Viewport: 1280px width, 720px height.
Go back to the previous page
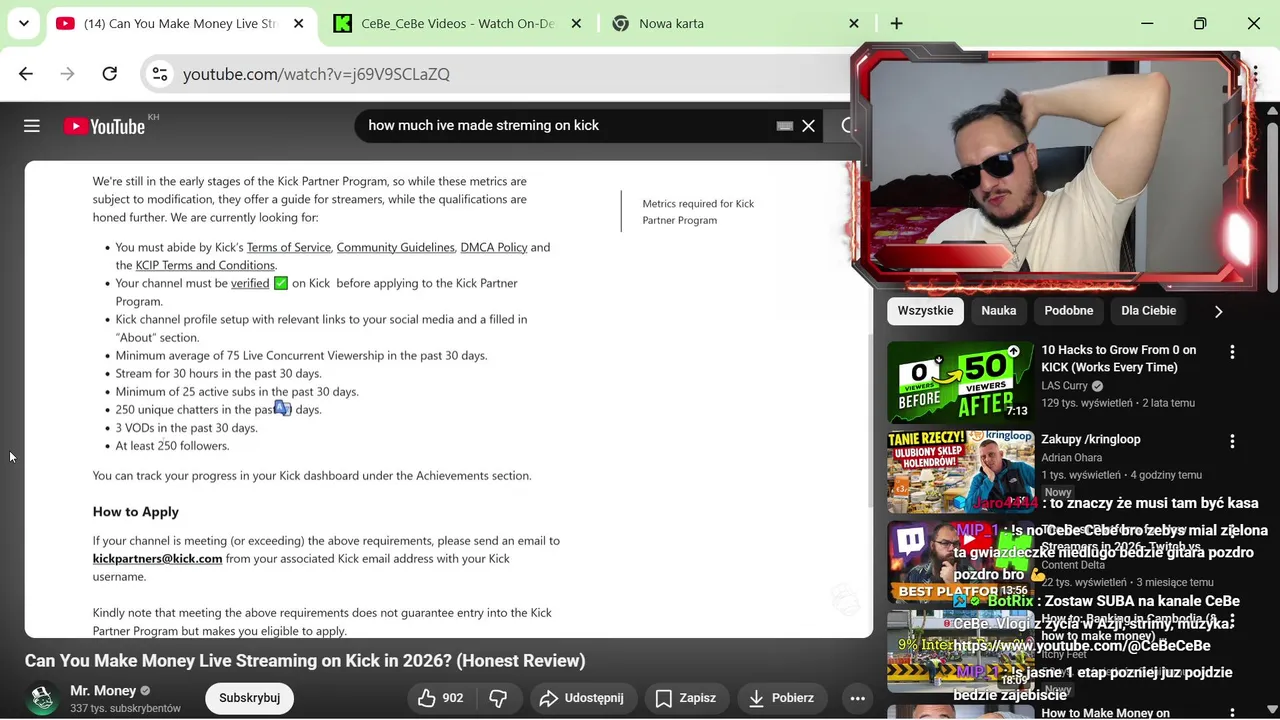[26, 74]
